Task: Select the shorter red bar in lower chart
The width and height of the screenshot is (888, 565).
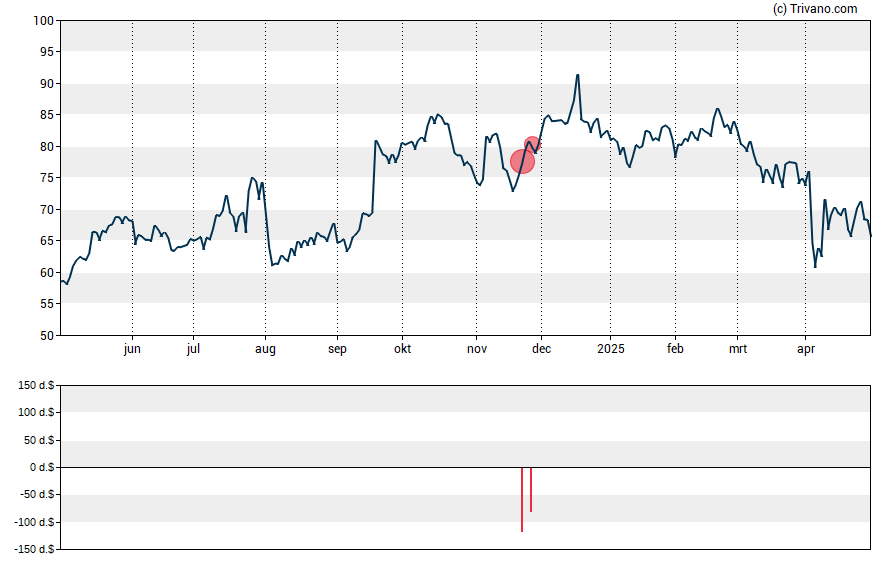Action: (x=531, y=490)
